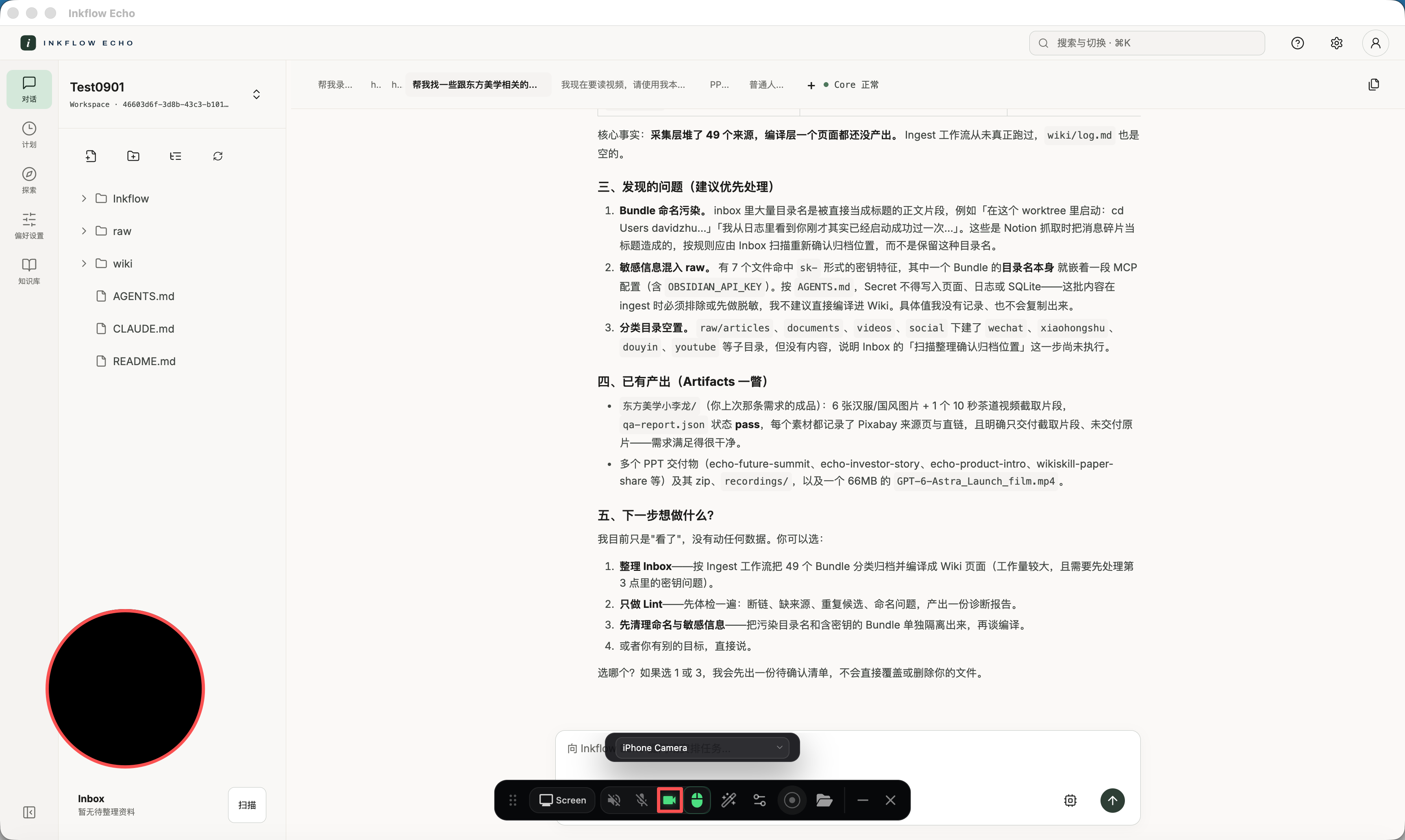Open recorder effects magic wand
Image resolution: width=1405 pixels, height=840 pixels.
point(729,800)
